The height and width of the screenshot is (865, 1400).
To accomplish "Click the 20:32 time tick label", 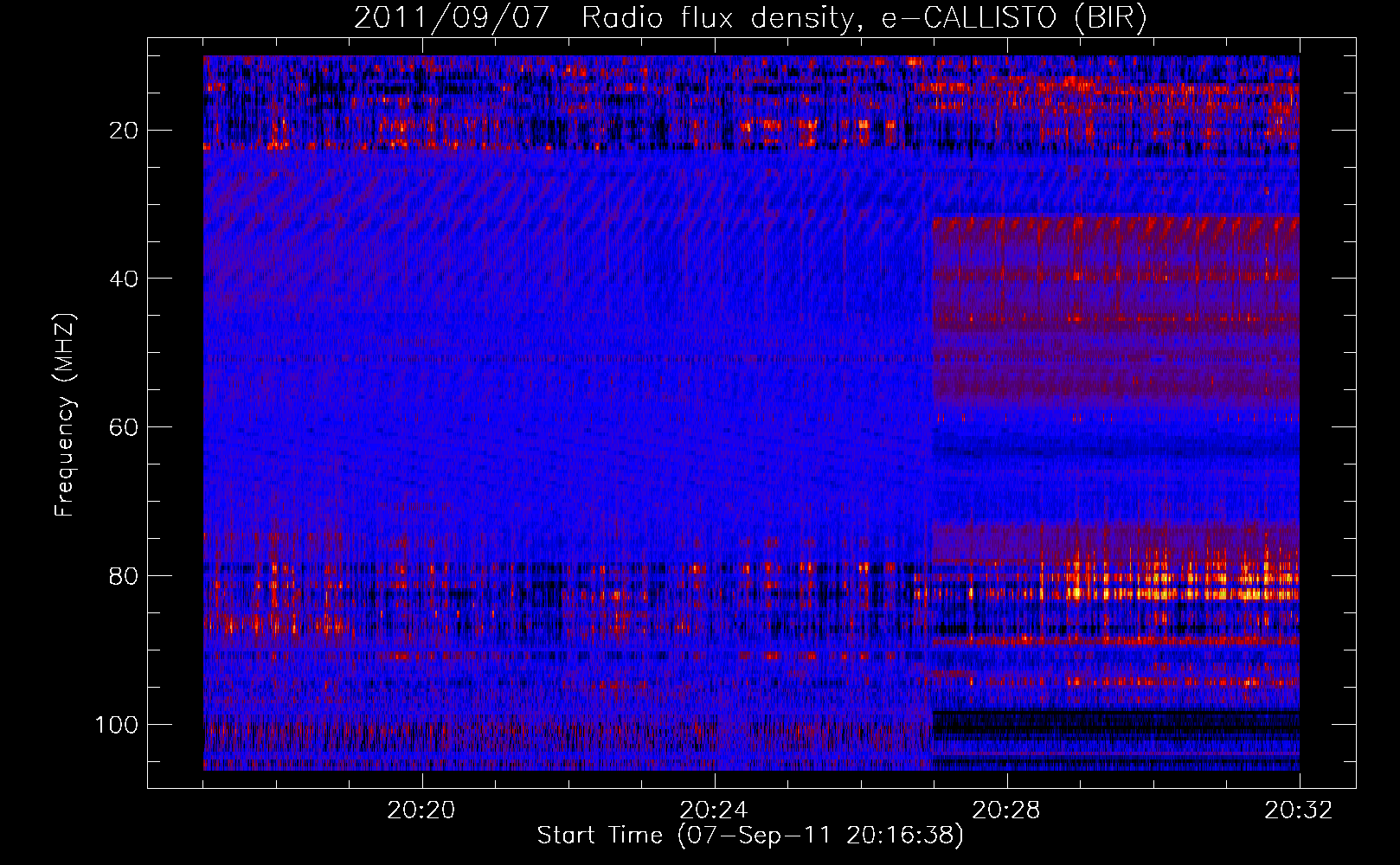I will [x=1299, y=811].
